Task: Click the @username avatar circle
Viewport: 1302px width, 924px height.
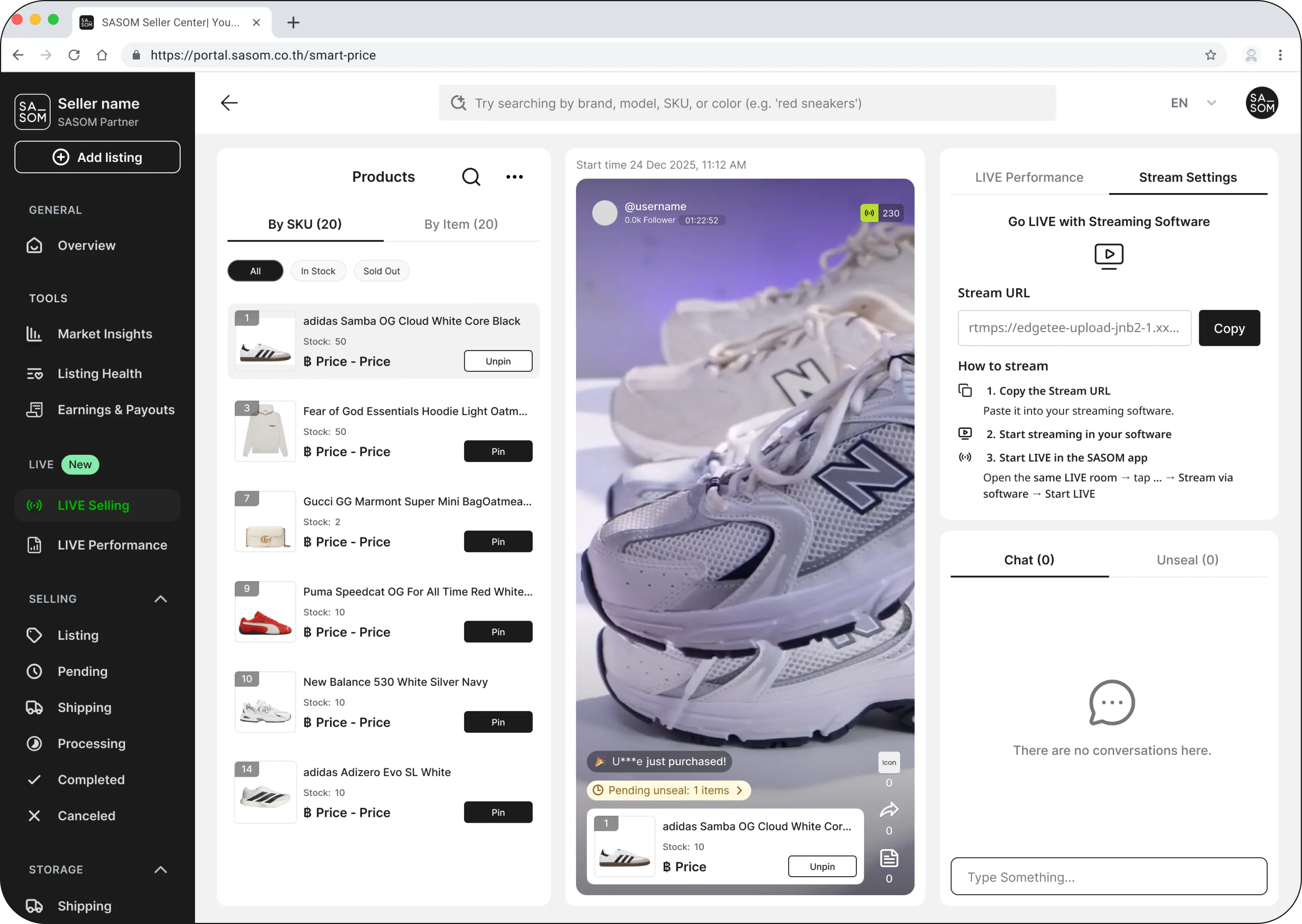Action: pos(605,213)
